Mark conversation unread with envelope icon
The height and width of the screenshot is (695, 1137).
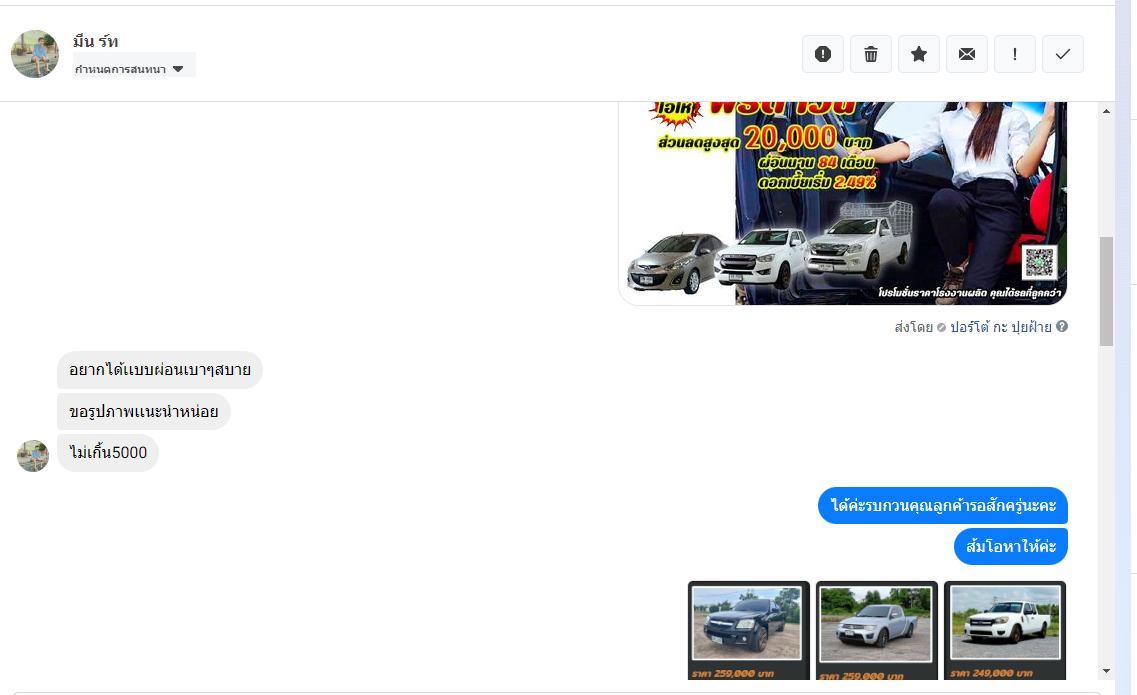(x=967, y=54)
